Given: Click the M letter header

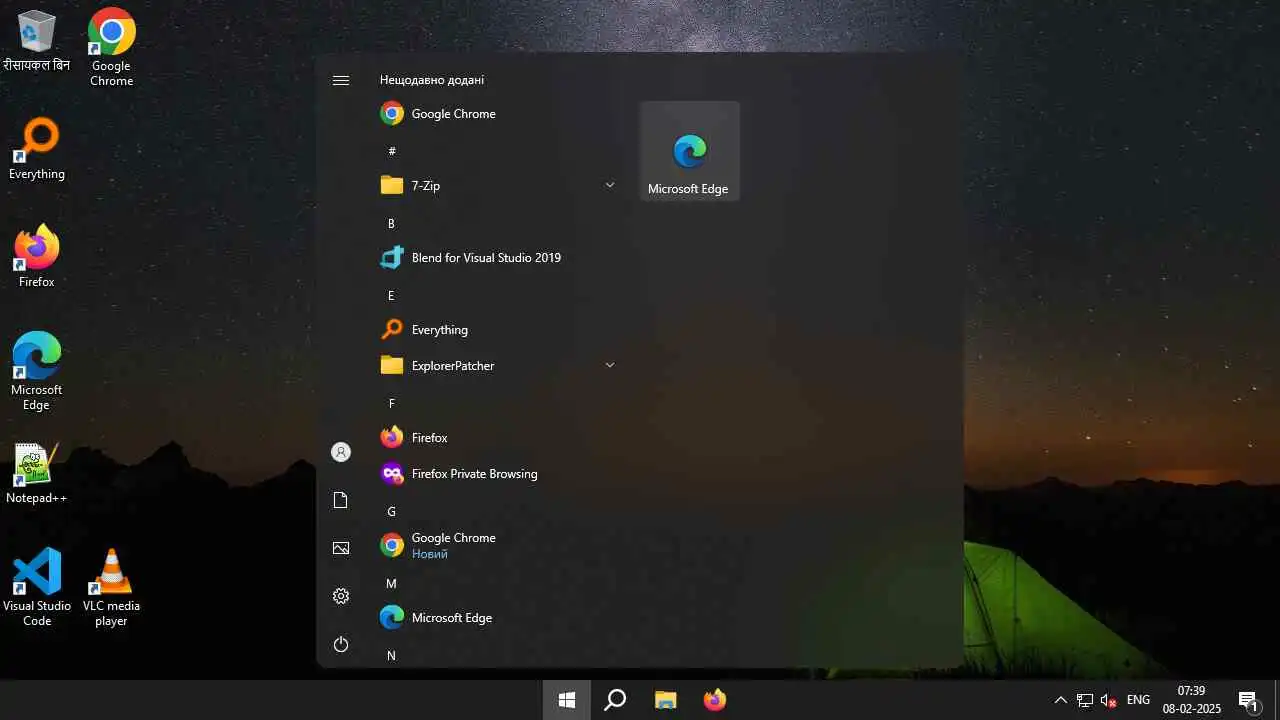Looking at the screenshot, I should point(391,583).
